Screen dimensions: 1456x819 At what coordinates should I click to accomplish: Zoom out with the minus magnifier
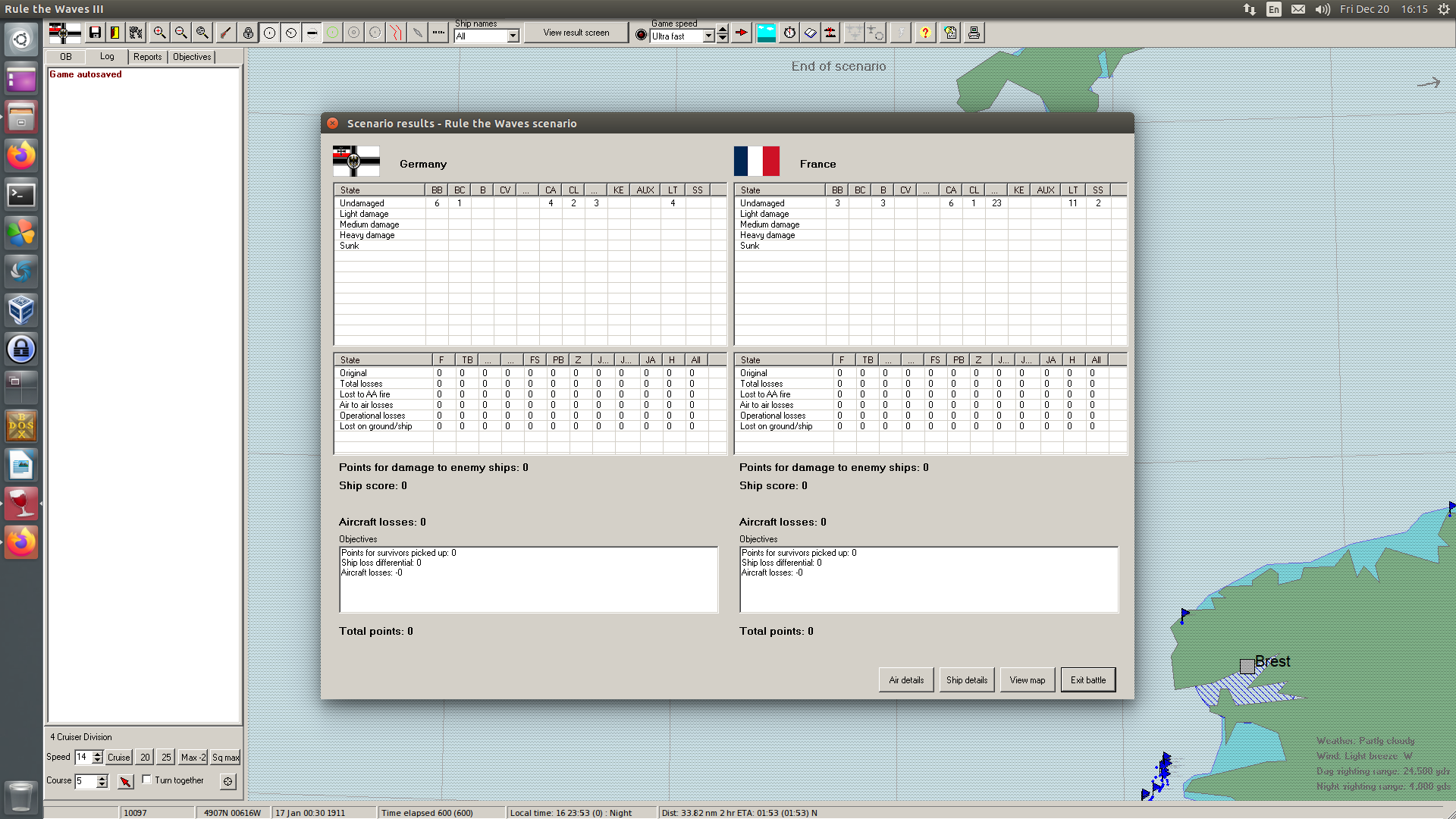click(x=180, y=33)
